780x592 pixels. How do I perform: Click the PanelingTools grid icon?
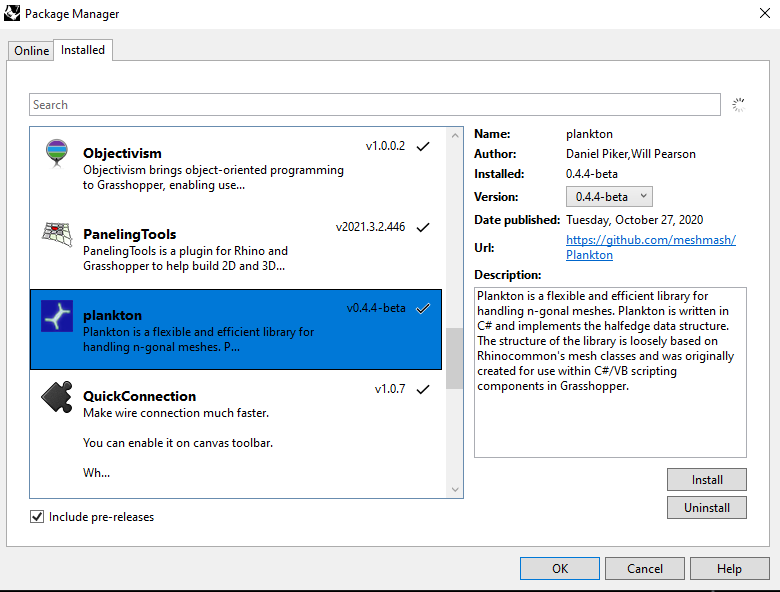tap(57, 234)
